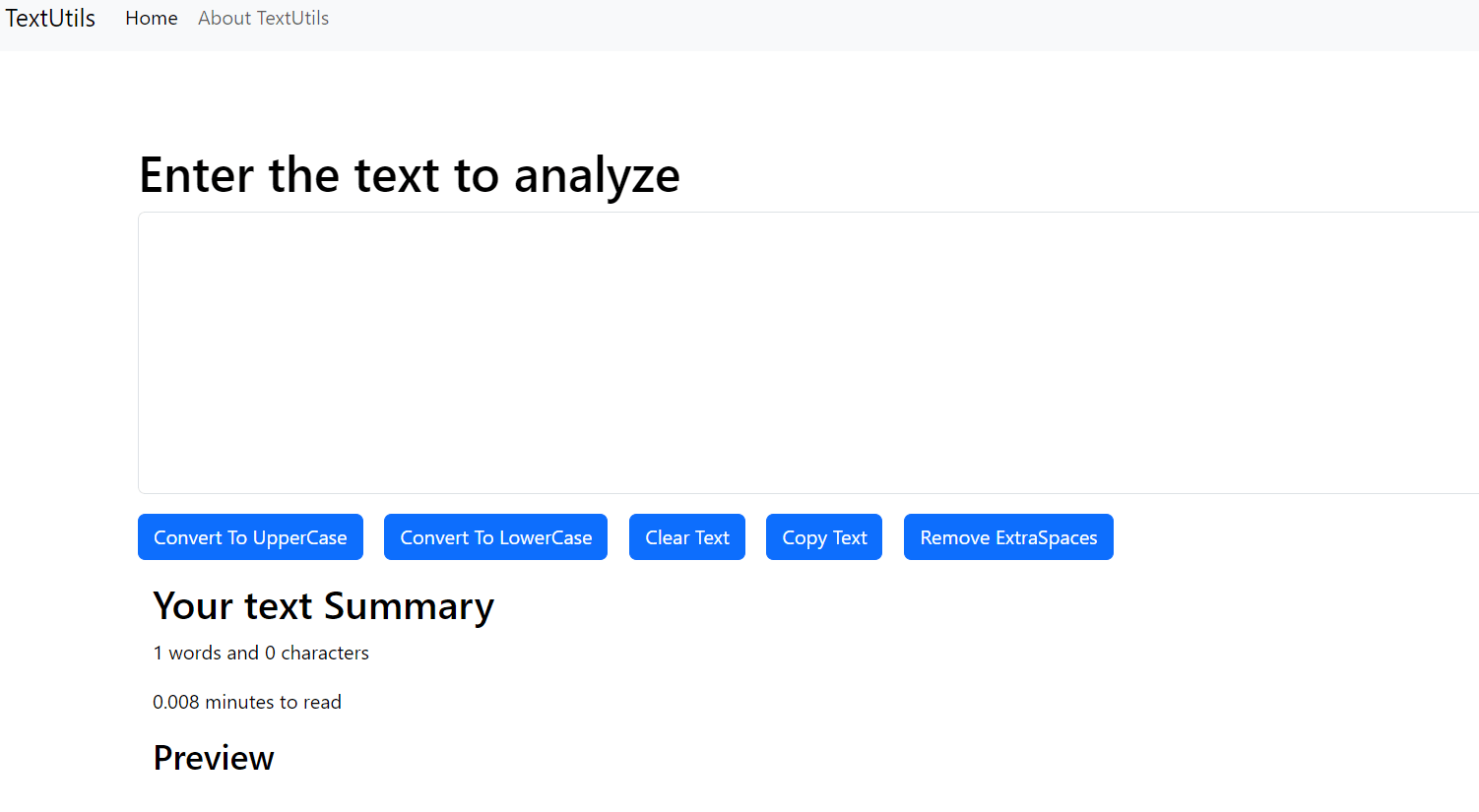Click the 'words and 0 characters' summary line
Viewport: 1479px width, 812px height.
pos(261,653)
